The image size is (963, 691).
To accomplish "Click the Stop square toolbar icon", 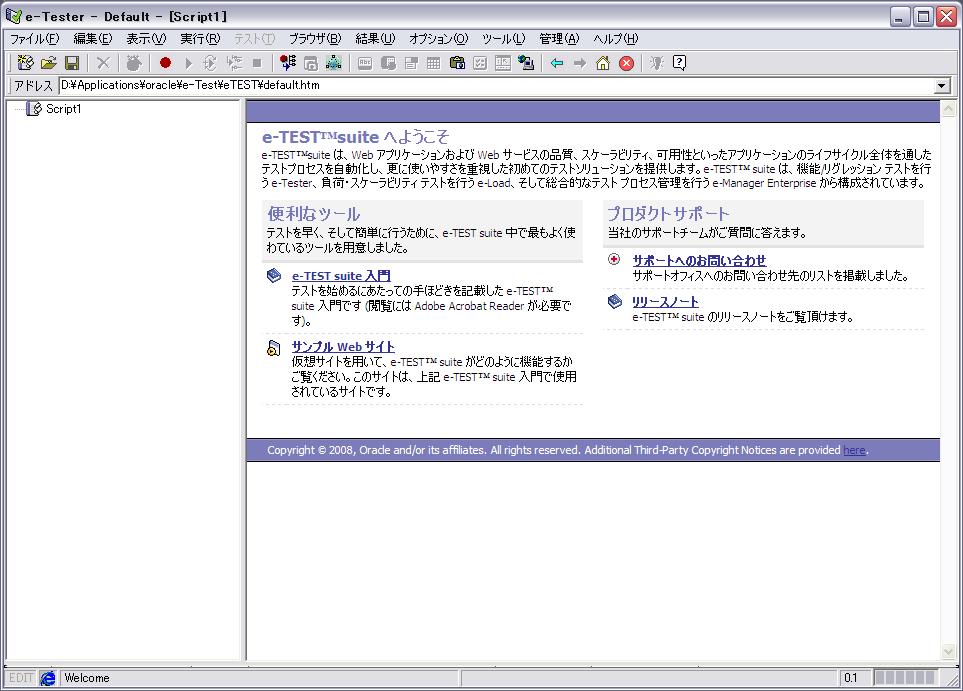I will (257, 63).
